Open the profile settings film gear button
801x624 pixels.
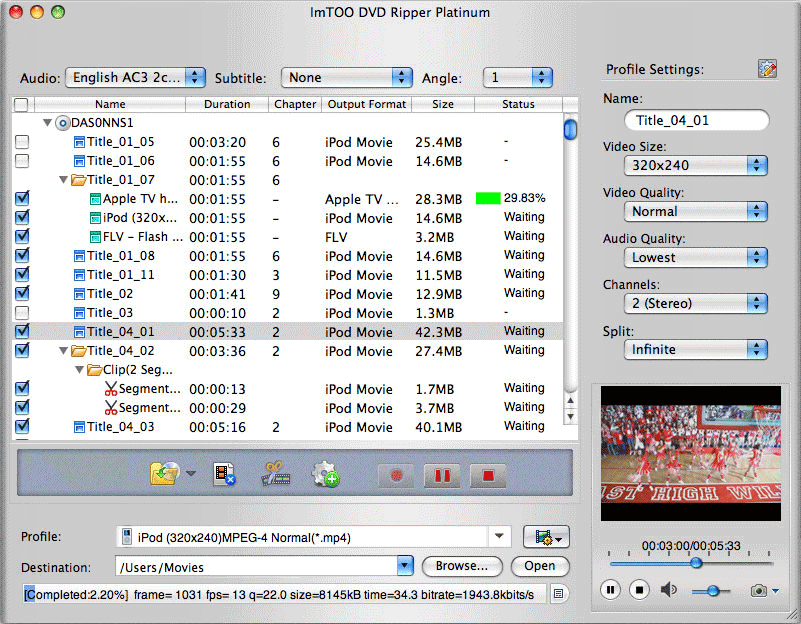point(546,537)
